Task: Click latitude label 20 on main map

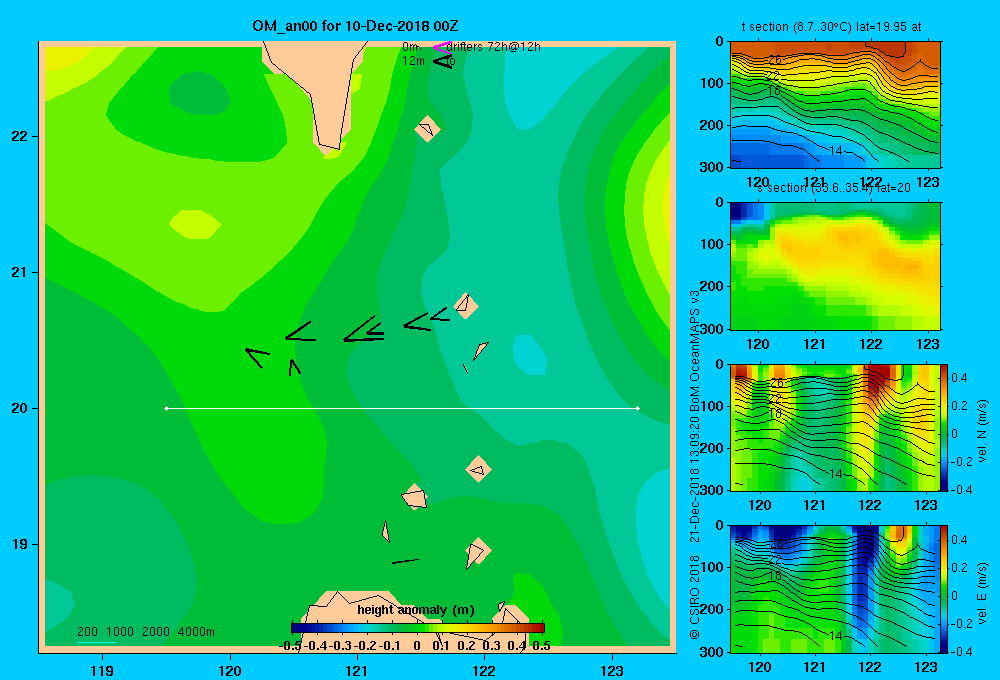Action: [x=19, y=408]
